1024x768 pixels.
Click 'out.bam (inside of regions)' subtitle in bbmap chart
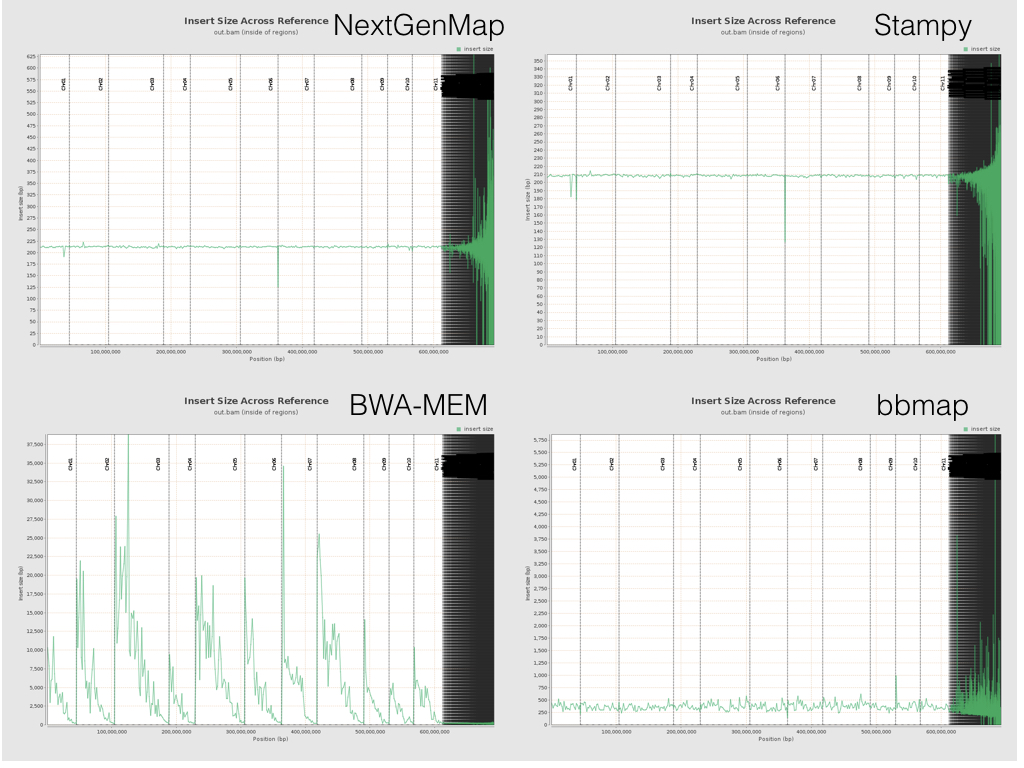763,412
